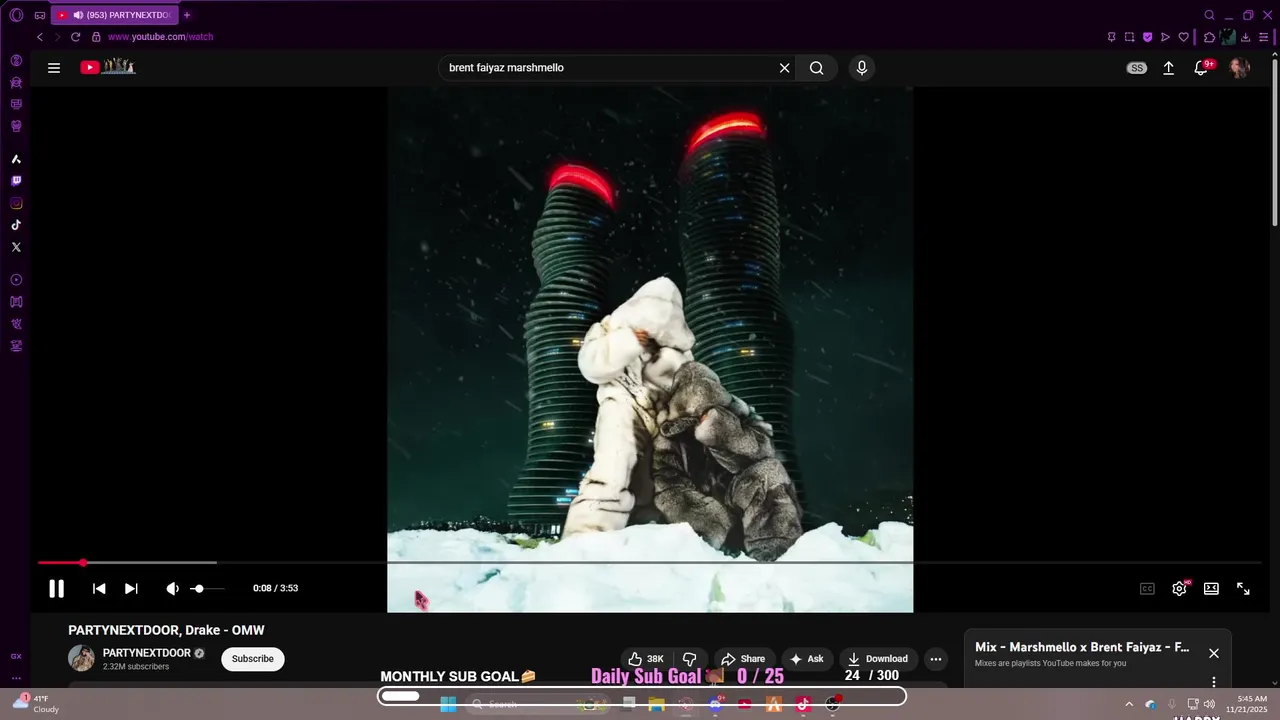Show hidden system tray icons chevron
Image resolution: width=1280 pixels, height=720 pixels.
tap(1129, 704)
